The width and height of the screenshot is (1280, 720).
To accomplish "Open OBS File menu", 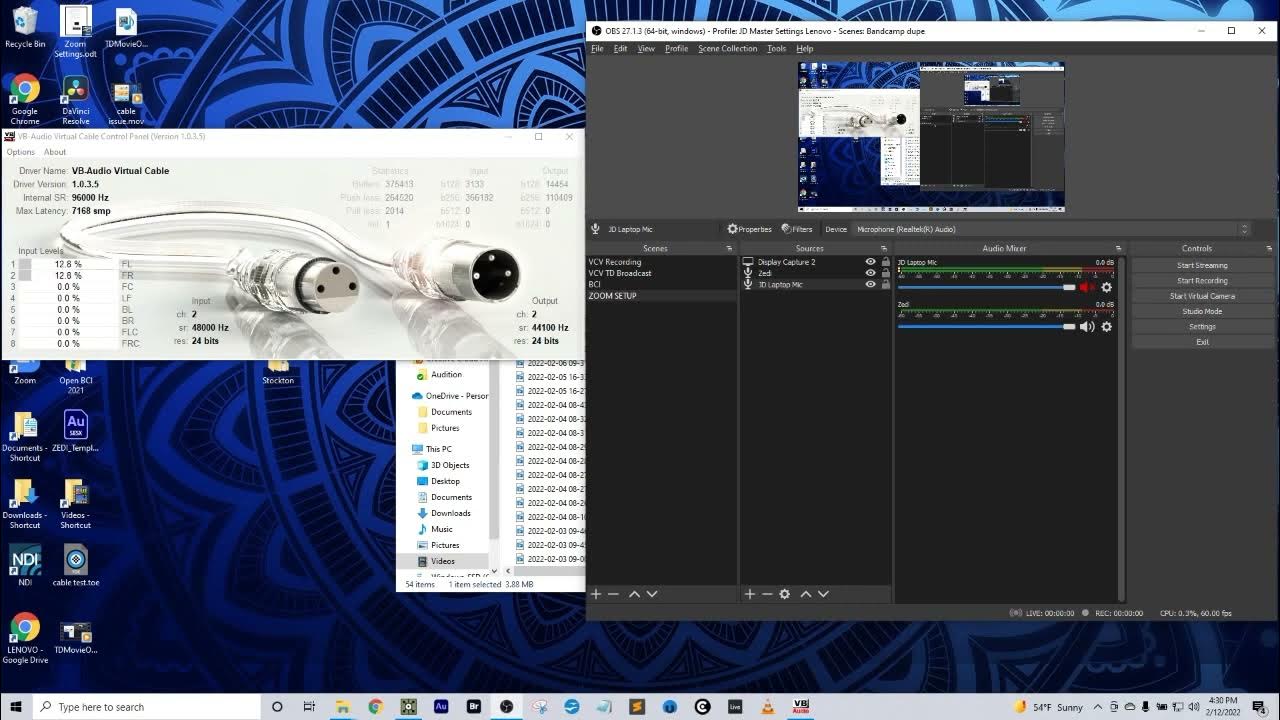I will [597, 48].
